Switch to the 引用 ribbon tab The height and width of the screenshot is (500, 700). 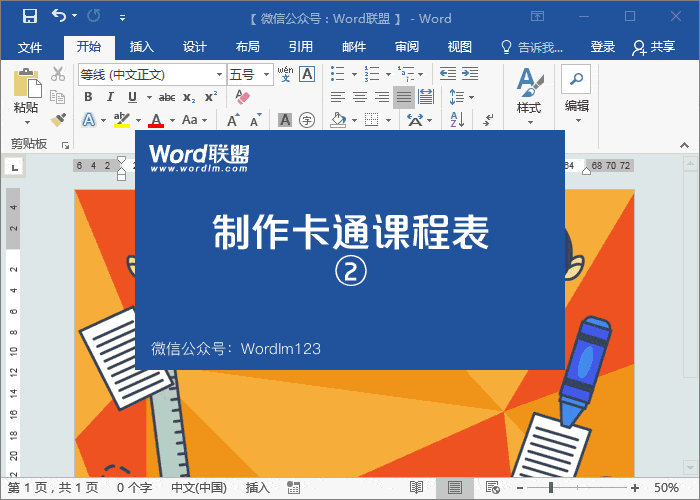click(x=300, y=47)
